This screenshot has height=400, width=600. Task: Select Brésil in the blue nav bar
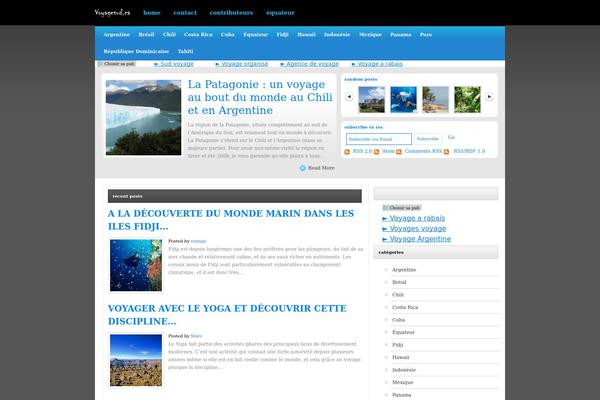click(146, 34)
